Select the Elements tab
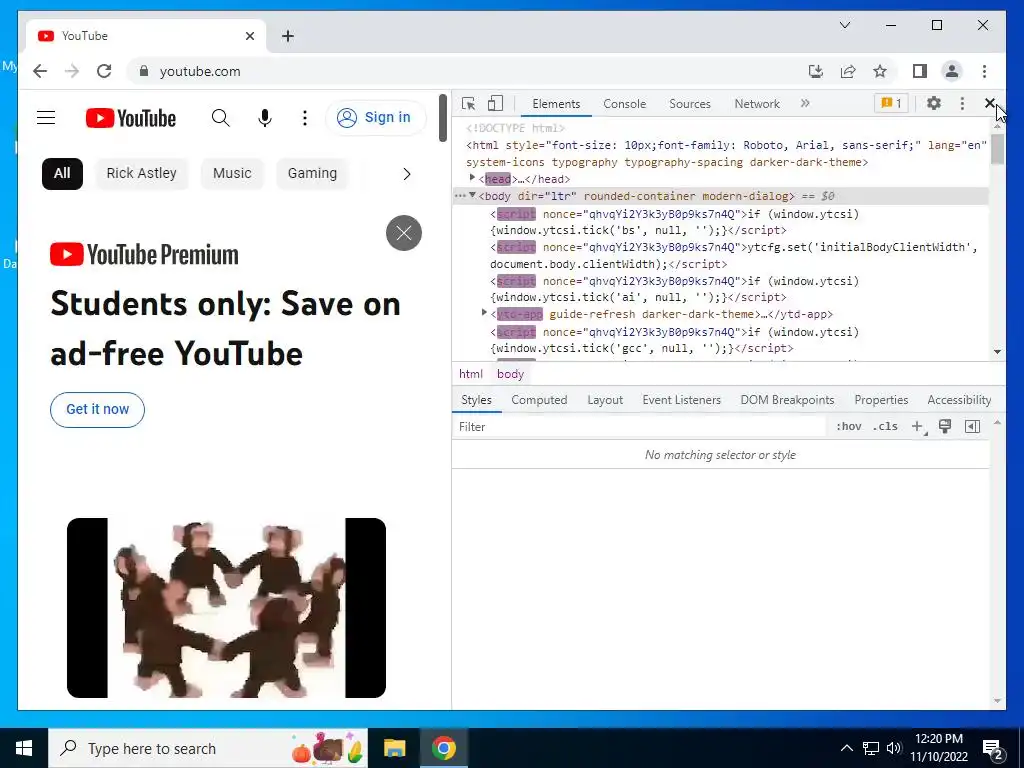This screenshot has width=1024, height=768. coord(556,104)
